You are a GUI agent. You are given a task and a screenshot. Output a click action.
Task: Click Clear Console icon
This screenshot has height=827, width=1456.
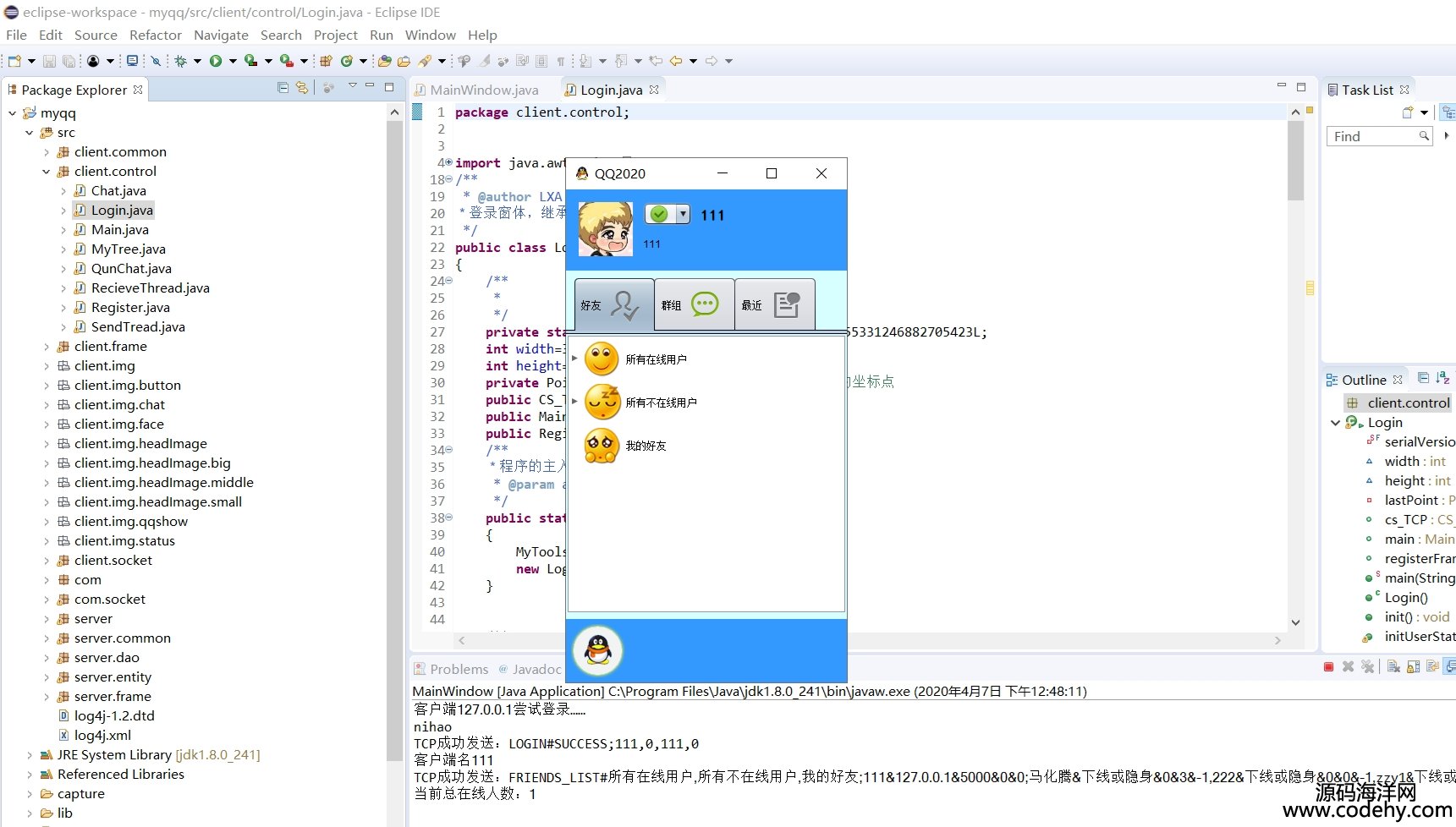pyautogui.click(x=1393, y=667)
